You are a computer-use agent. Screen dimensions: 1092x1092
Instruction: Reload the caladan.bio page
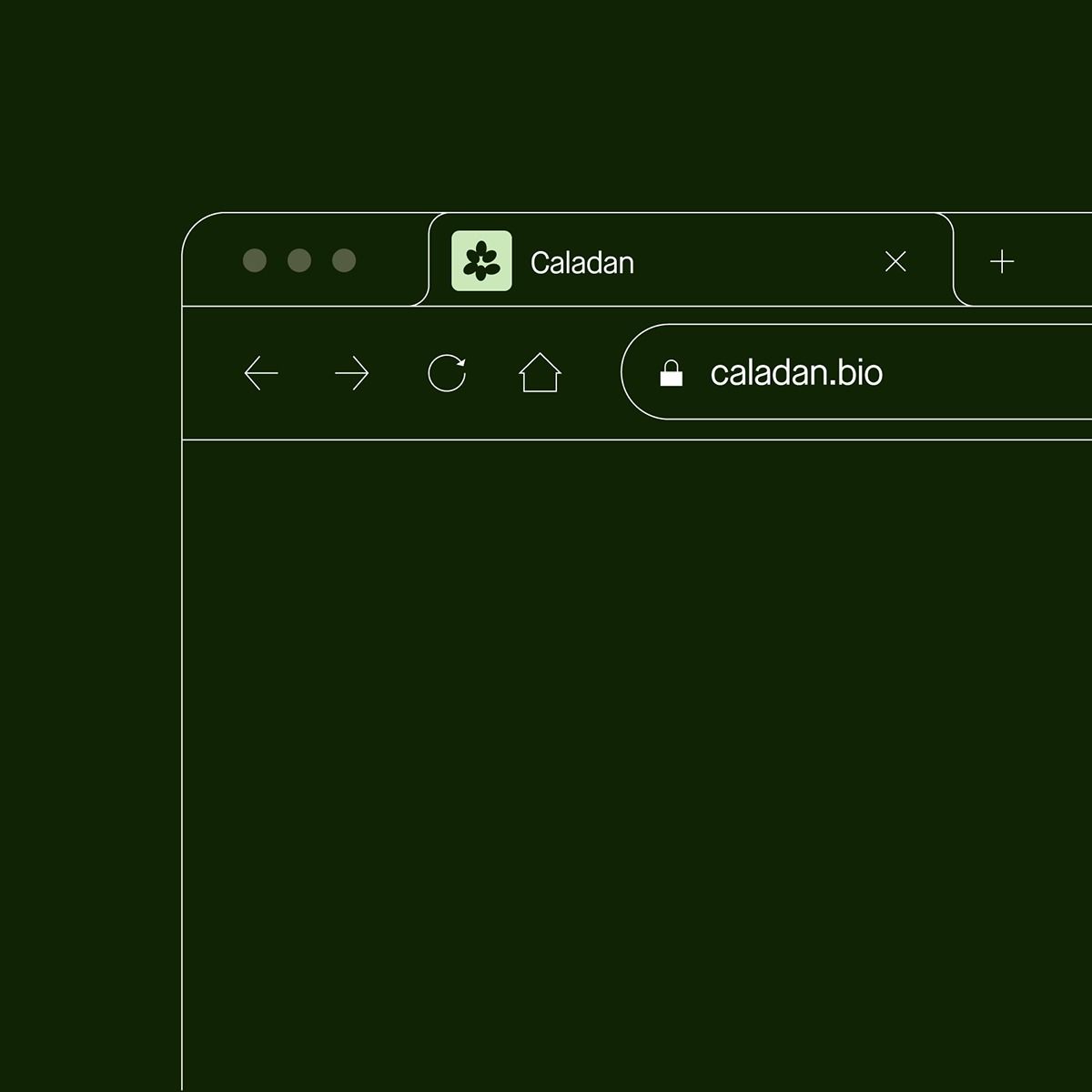click(x=447, y=373)
